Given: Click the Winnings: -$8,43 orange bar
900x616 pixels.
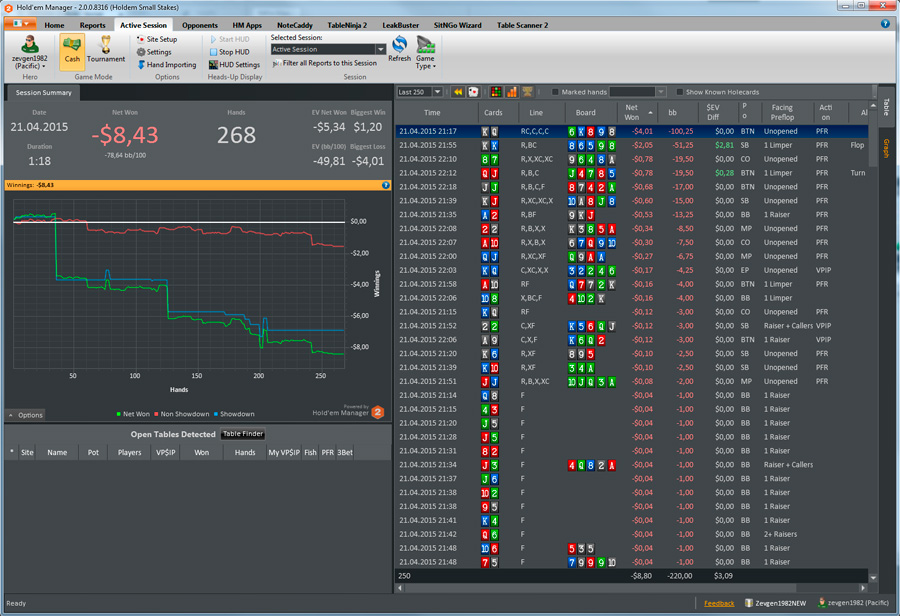Looking at the screenshot, I should pyautogui.click(x=197, y=185).
